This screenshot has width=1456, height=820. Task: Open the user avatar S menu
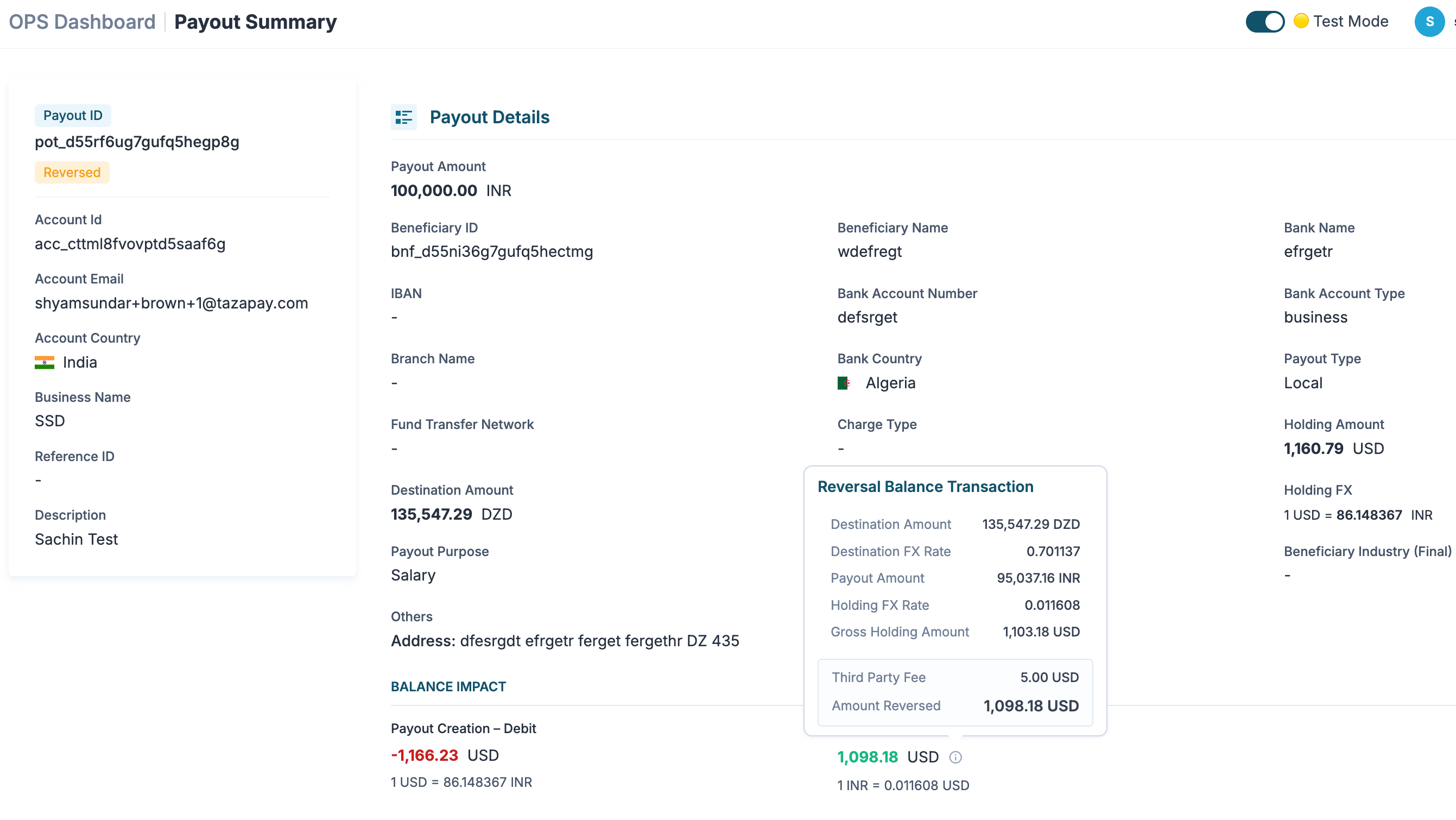(x=1429, y=22)
